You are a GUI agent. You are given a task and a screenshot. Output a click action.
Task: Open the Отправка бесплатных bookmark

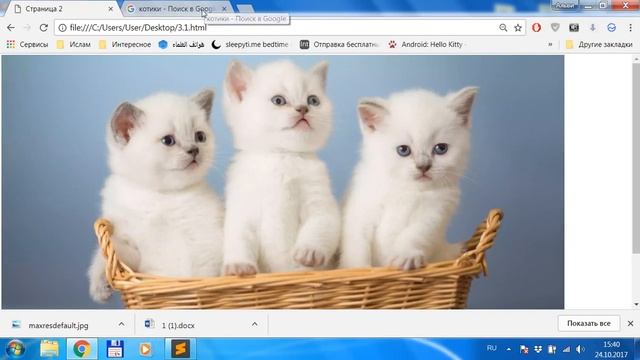coord(339,44)
